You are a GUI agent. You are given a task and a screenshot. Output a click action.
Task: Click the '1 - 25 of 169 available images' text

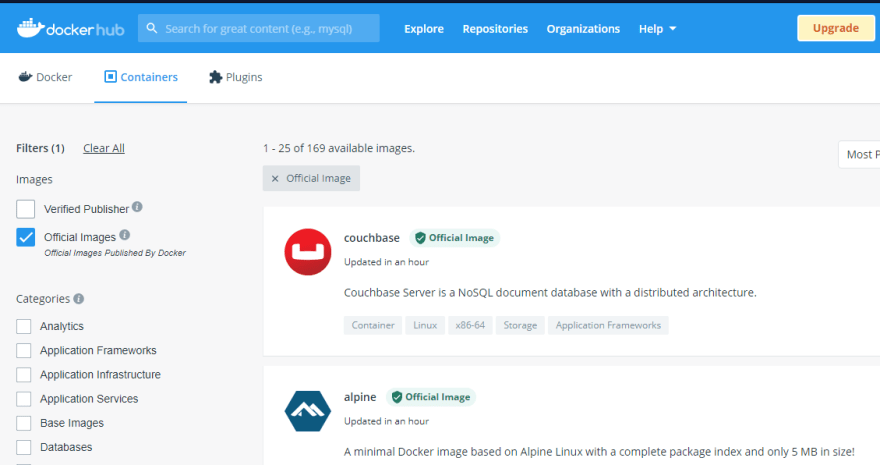click(339, 148)
